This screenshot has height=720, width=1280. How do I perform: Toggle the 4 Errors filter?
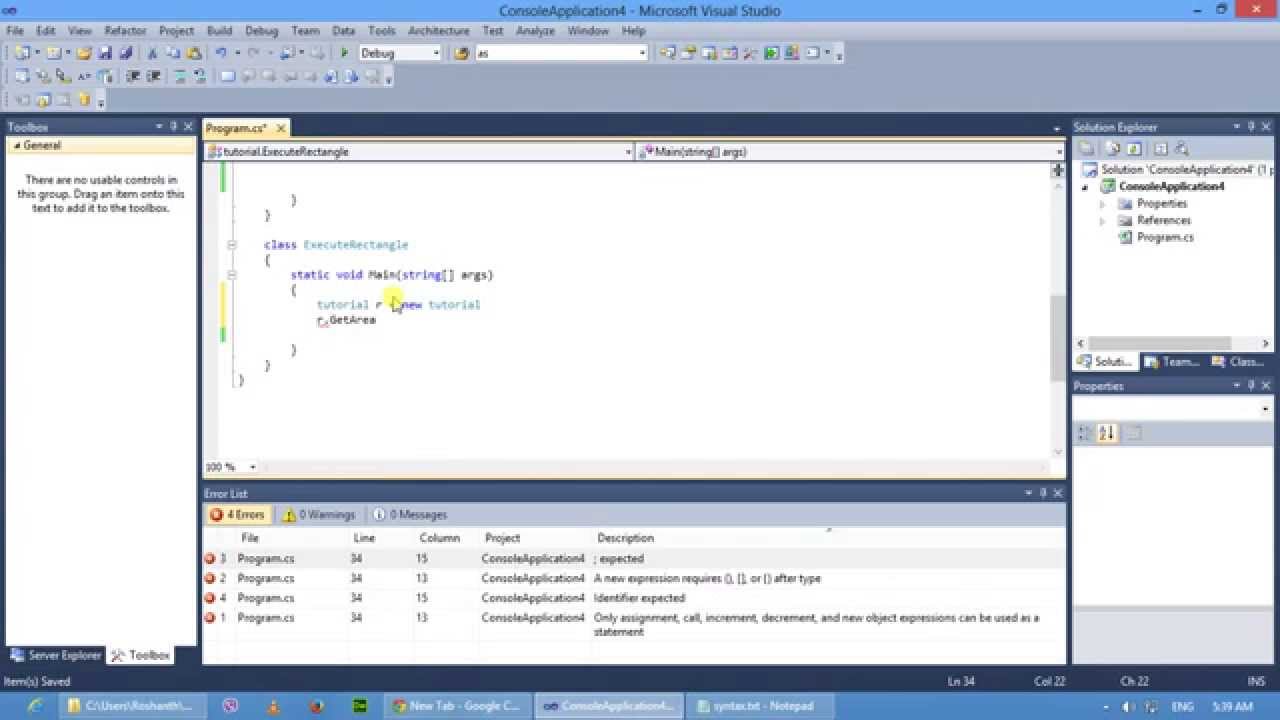point(237,514)
